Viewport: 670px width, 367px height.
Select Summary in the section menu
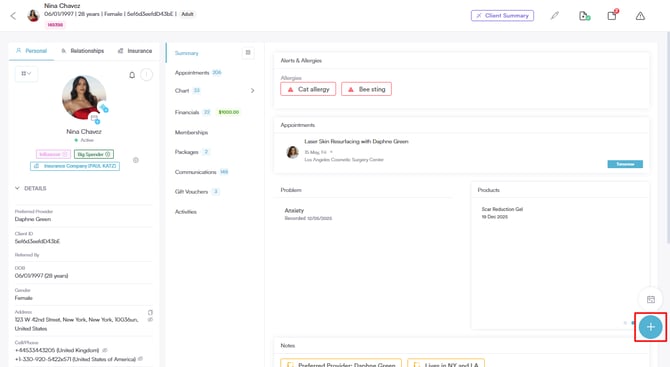pyautogui.click(x=187, y=53)
